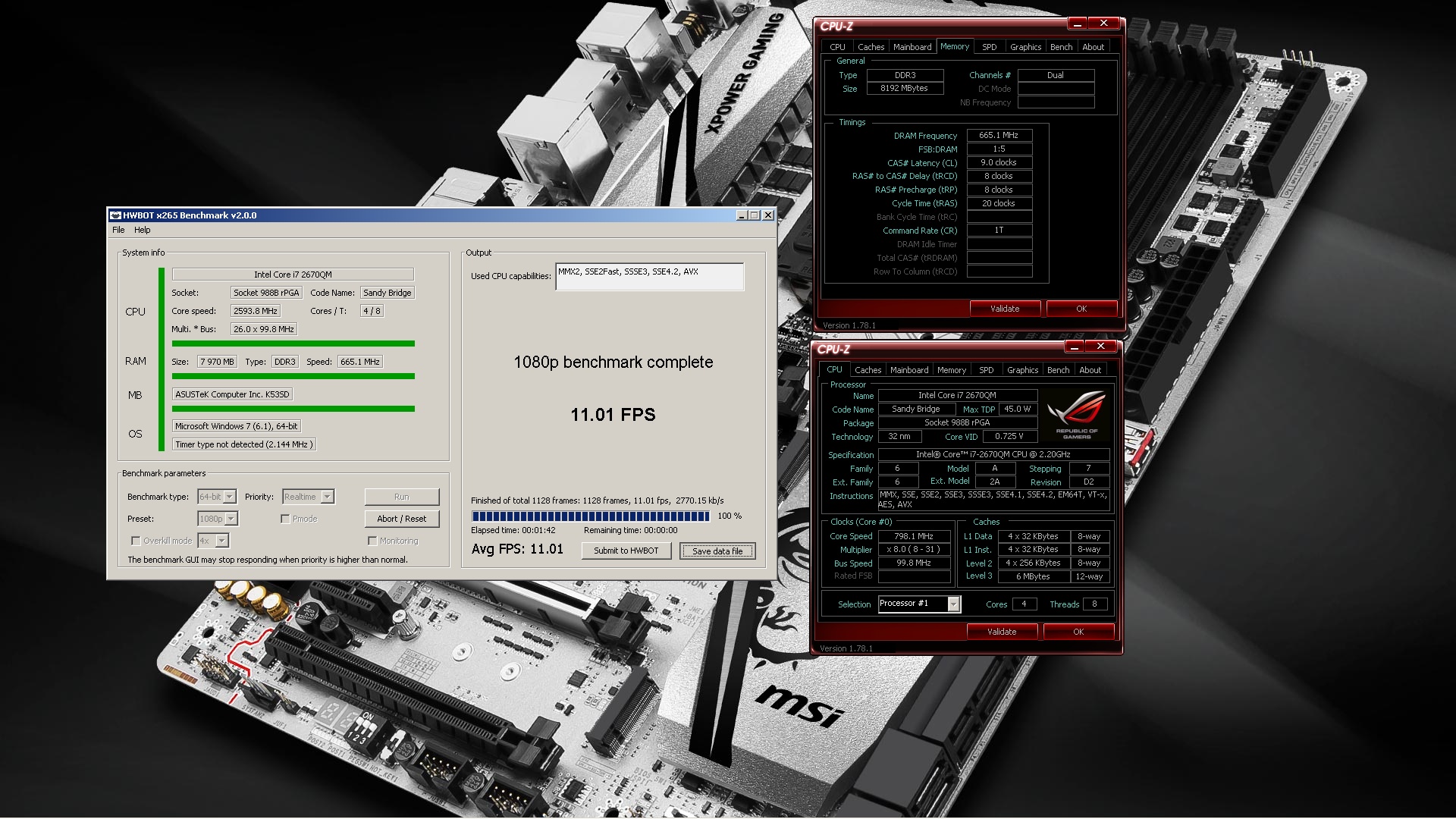This screenshot has height=819, width=1456.
Task: Switch to CPU tab in upper CPU-Z window
Action: tap(837, 47)
